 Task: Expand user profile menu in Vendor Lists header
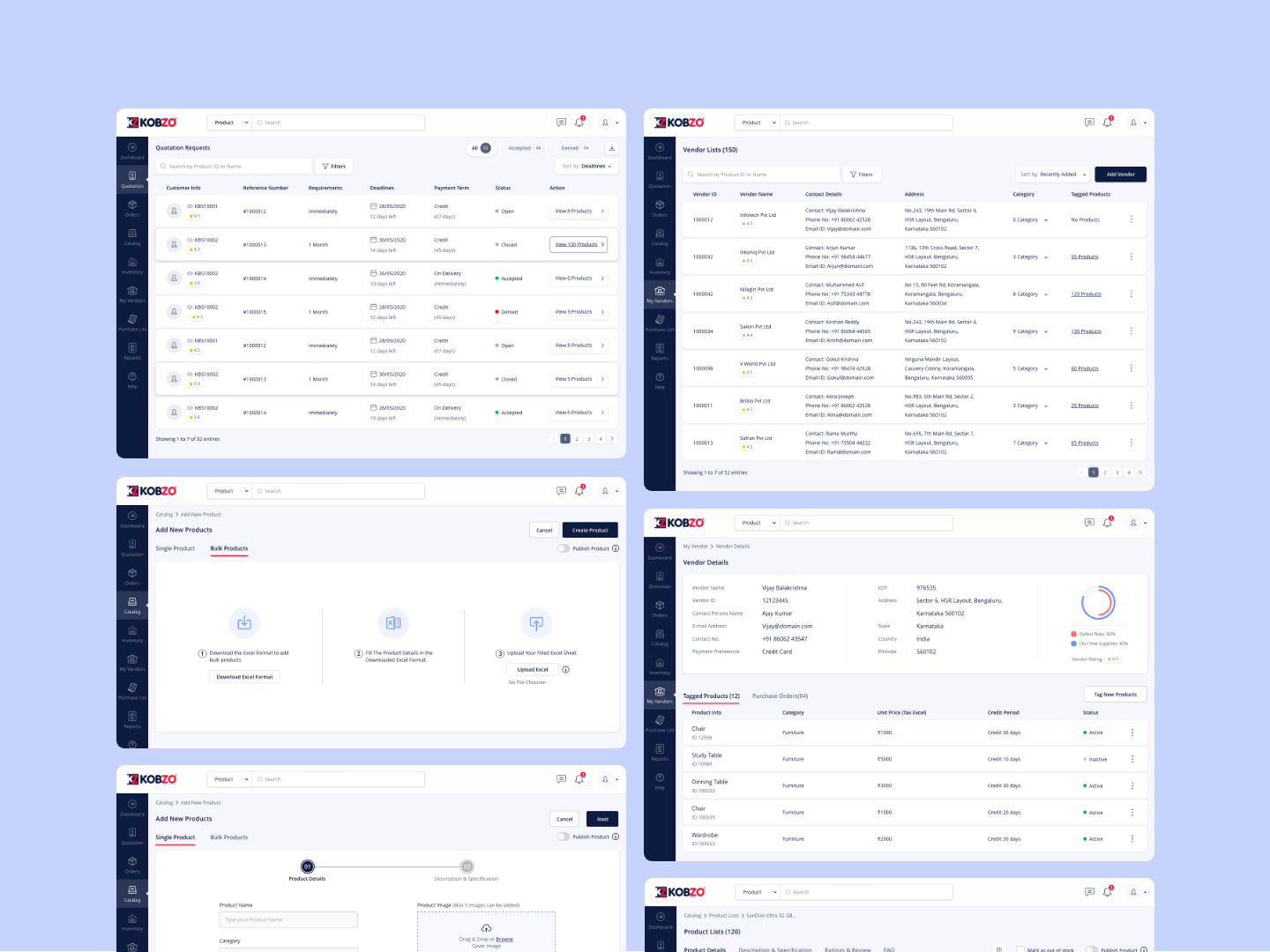(x=1137, y=123)
